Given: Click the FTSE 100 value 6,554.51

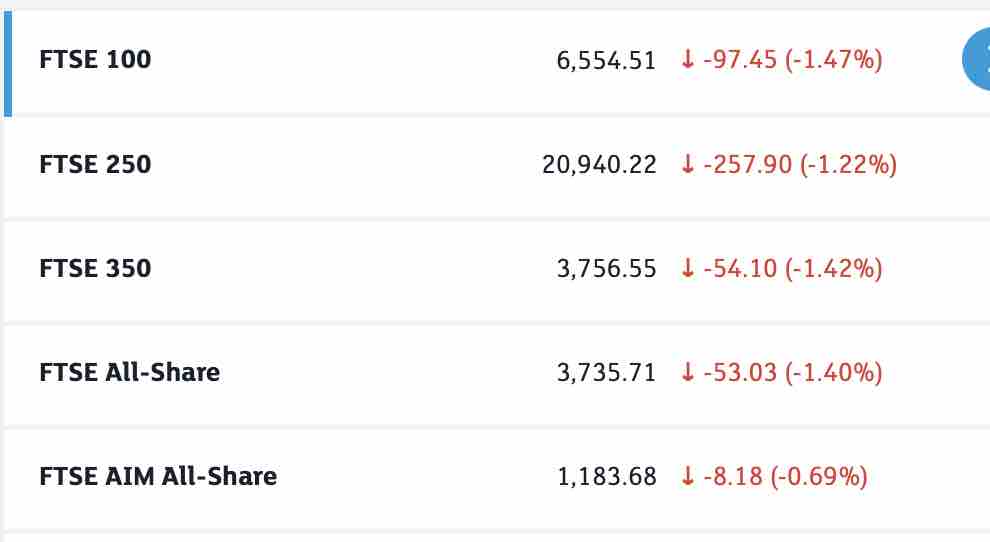Looking at the screenshot, I should click(606, 61).
